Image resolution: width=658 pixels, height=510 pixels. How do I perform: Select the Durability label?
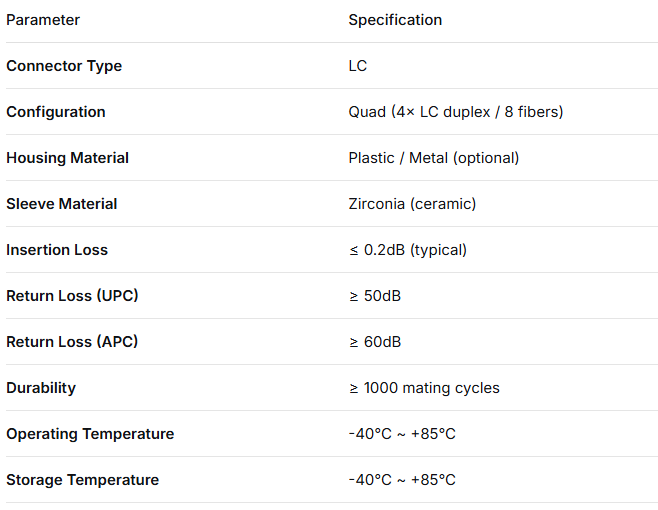pyautogui.click(x=41, y=388)
